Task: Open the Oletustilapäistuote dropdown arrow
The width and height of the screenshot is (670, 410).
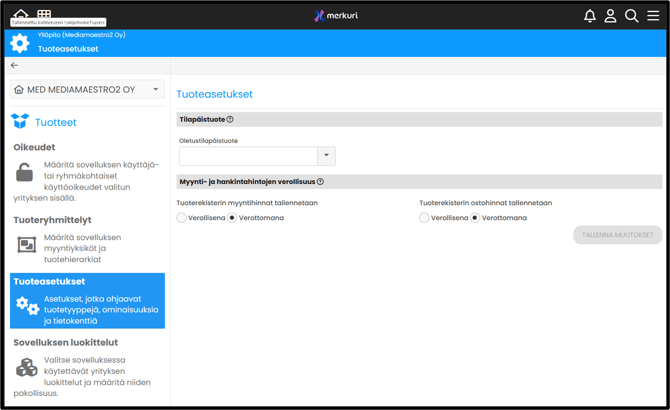Action: [326, 156]
